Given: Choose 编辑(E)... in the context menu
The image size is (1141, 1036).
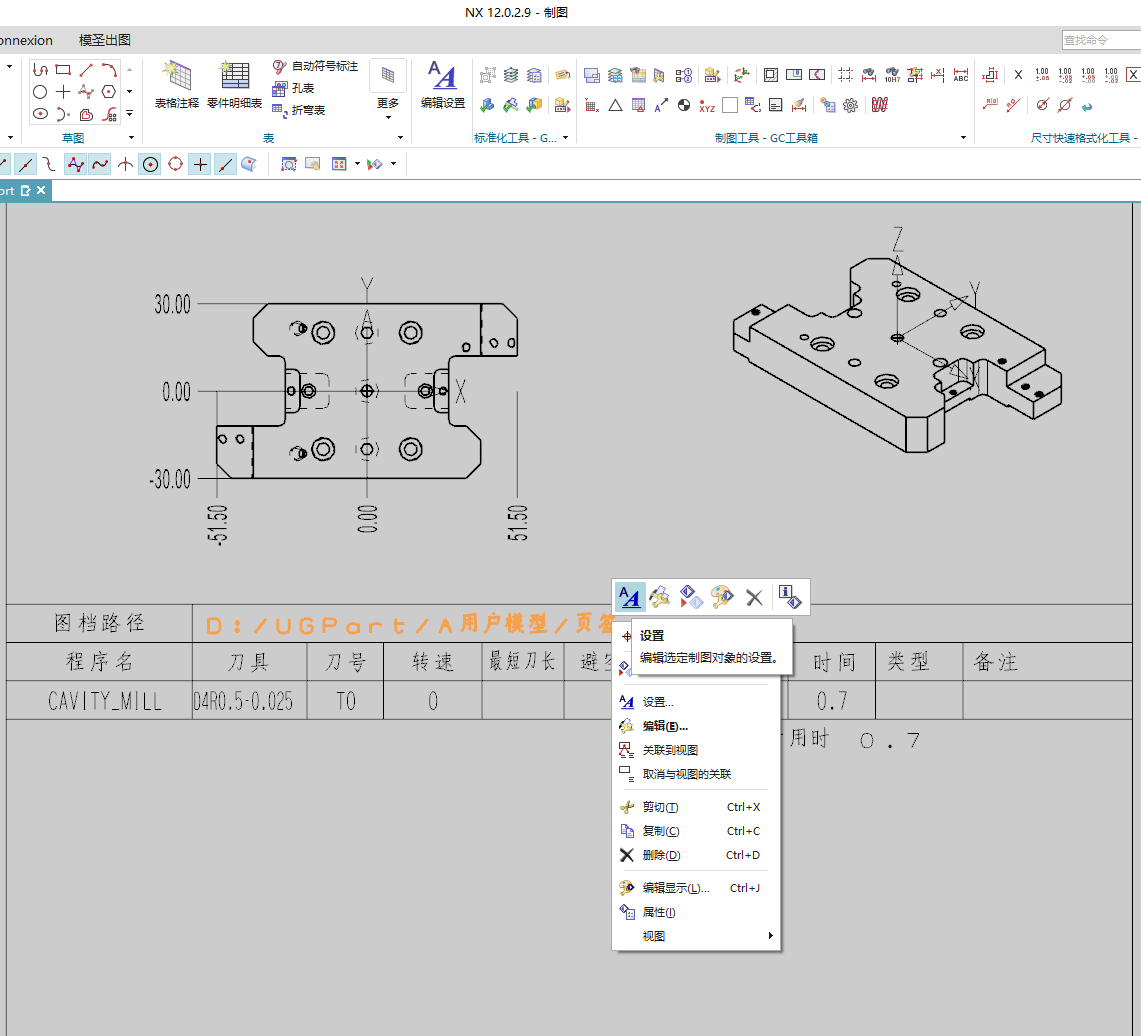Looking at the screenshot, I should click(696, 726).
